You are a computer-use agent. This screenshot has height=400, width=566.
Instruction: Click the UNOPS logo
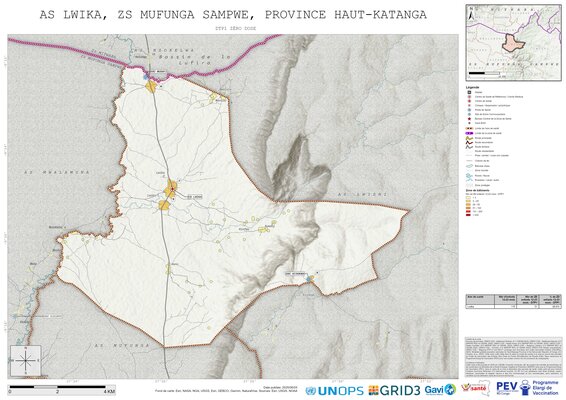pos(335,390)
